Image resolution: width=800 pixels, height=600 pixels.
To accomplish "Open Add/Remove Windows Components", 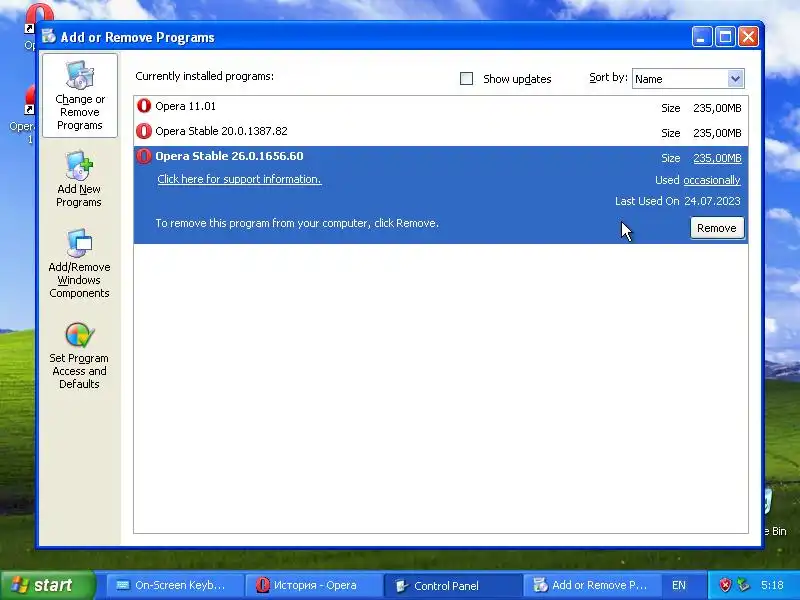I will (x=79, y=264).
